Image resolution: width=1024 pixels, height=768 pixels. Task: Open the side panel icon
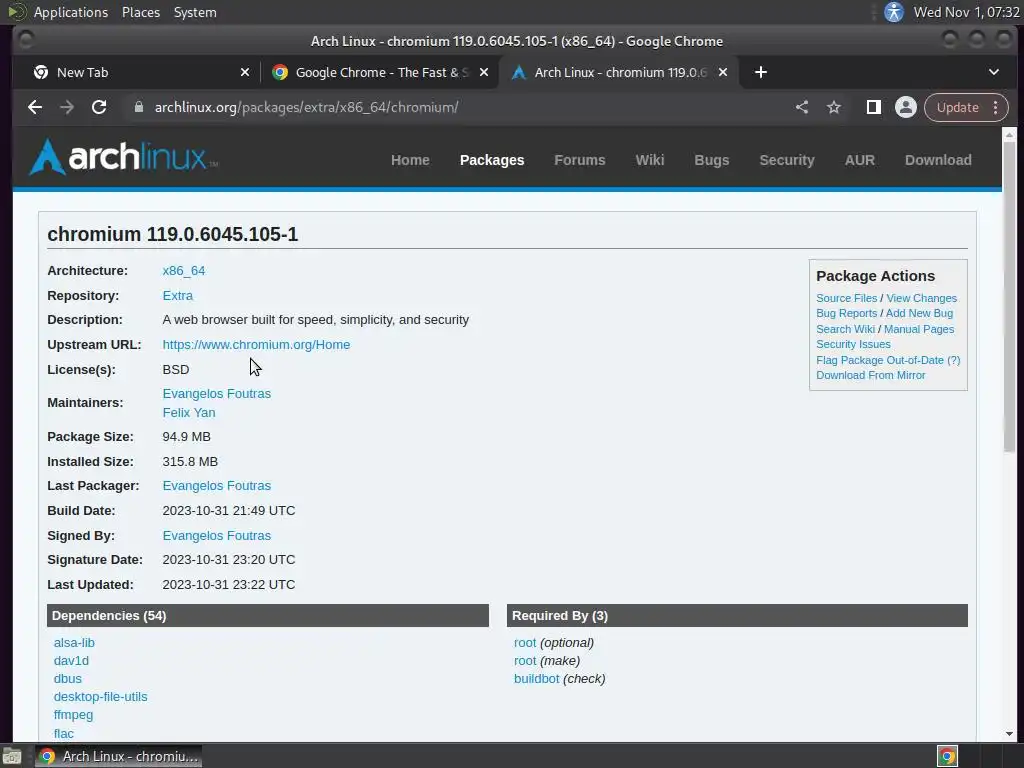(x=873, y=107)
